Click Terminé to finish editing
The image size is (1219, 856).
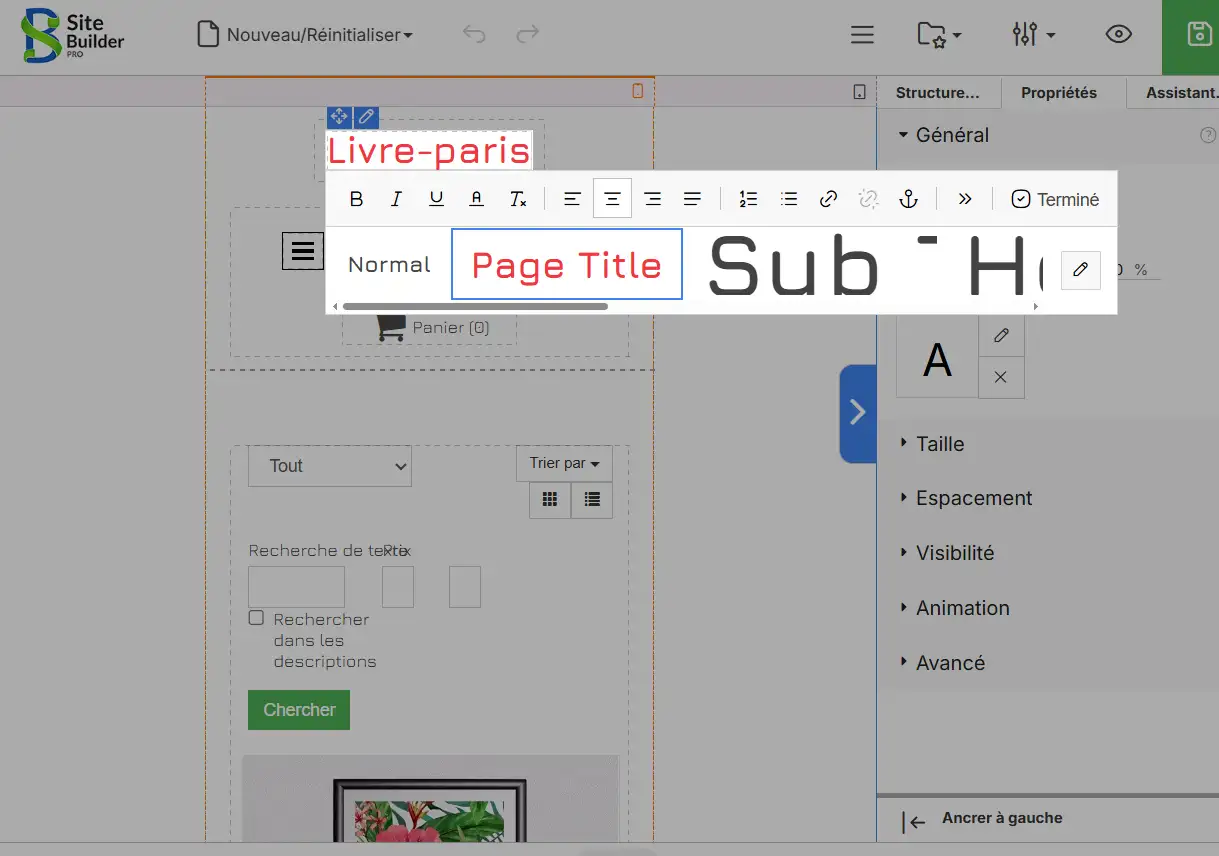tap(1055, 199)
